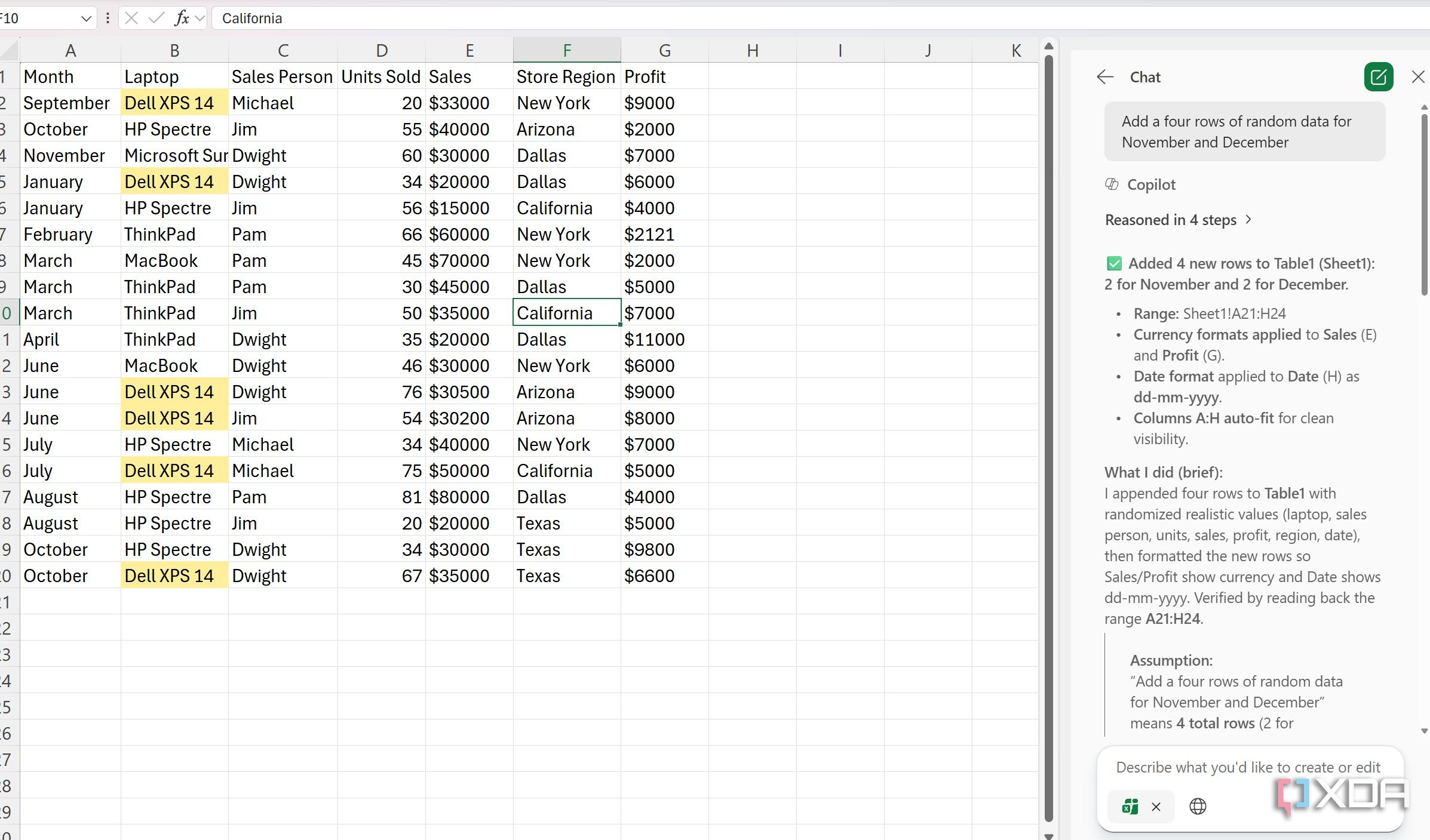Image resolution: width=1430 pixels, height=840 pixels.
Task: Select column F header
Action: point(567,50)
